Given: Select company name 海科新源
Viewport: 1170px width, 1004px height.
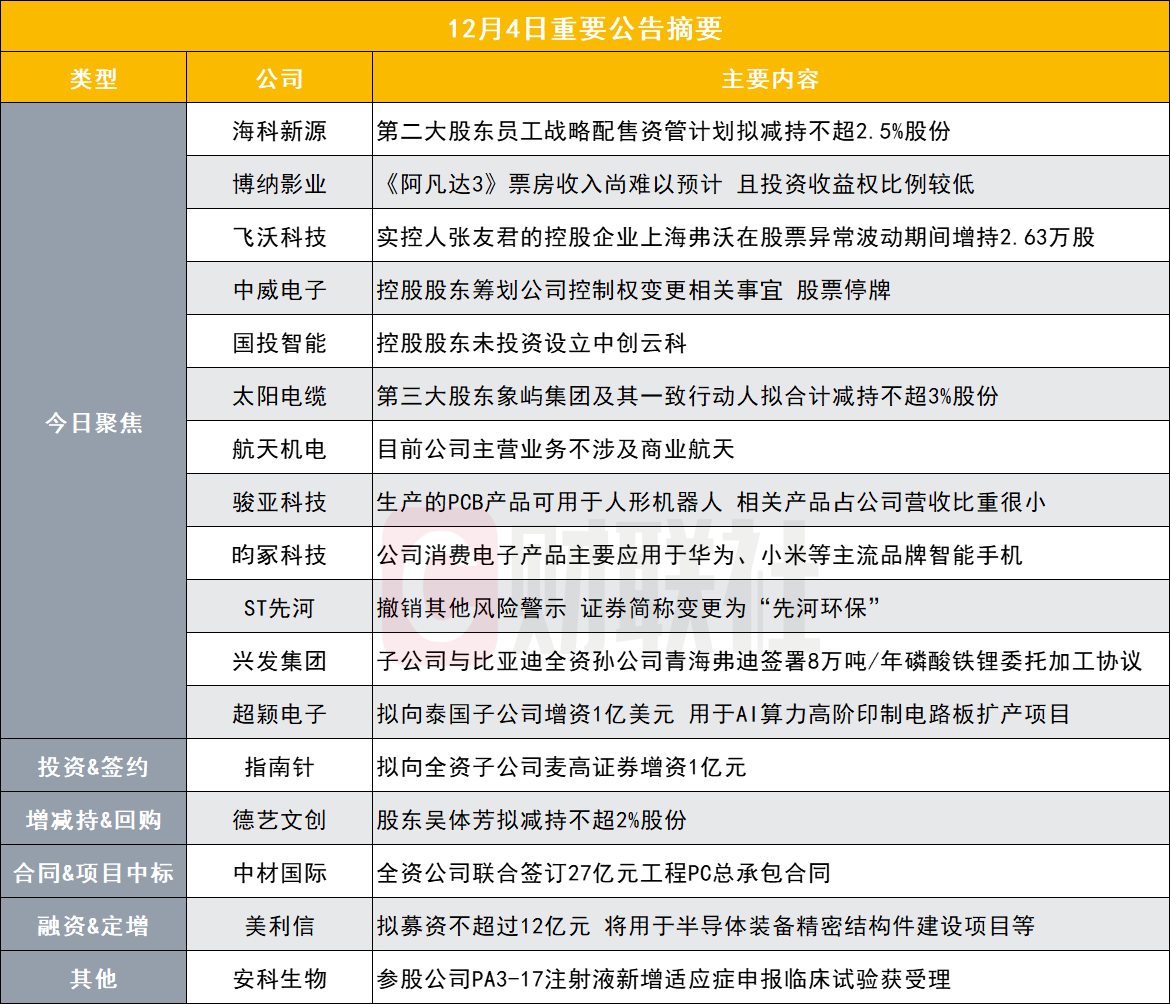Looking at the screenshot, I should (279, 131).
